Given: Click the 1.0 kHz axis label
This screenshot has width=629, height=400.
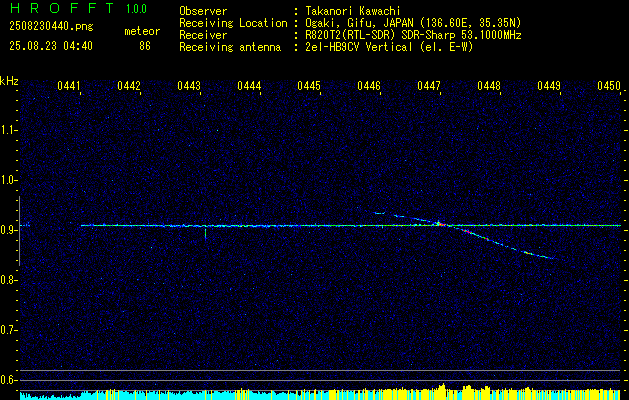Looking at the screenshot, I should 8,180.
